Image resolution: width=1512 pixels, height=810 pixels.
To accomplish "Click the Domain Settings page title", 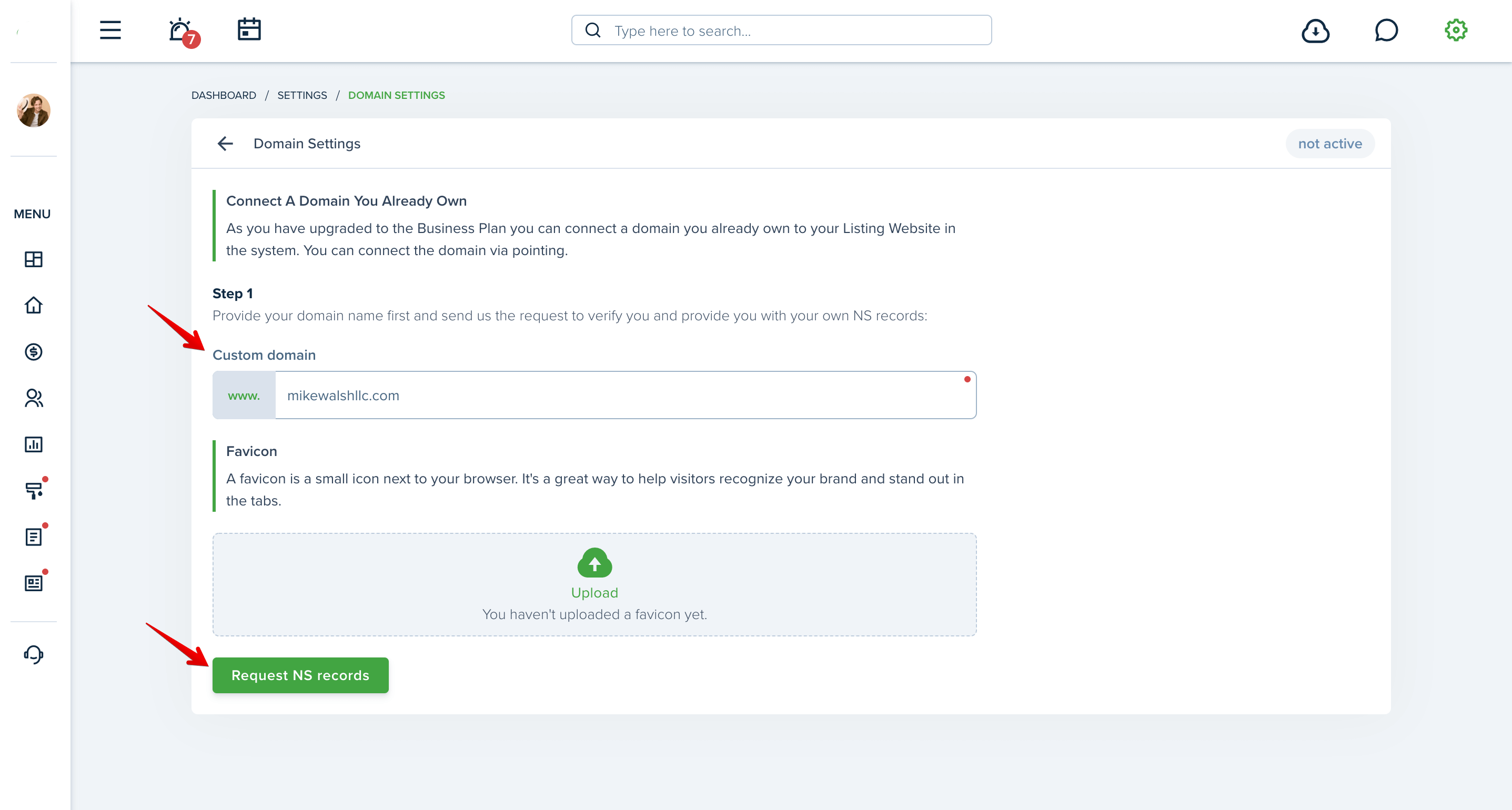I will pyautogui.click(x=307, y=143).
